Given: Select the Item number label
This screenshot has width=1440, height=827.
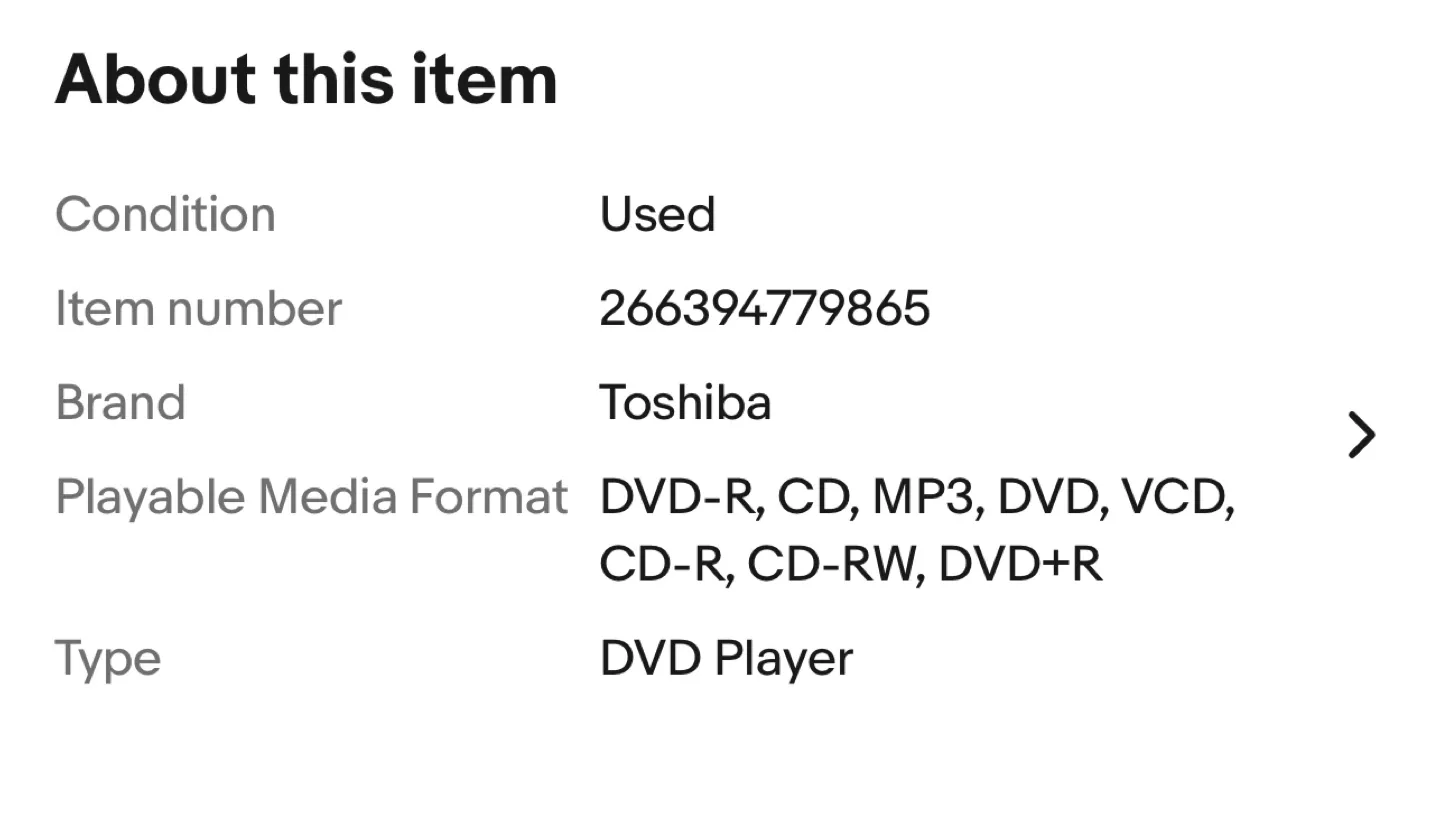Looking at the screenshot, I should pyautogui.click(x=199, y=308).
